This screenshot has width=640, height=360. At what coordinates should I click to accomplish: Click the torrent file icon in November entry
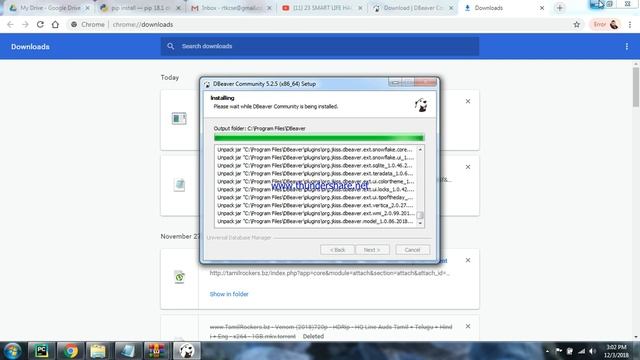[x=179, y=277]
